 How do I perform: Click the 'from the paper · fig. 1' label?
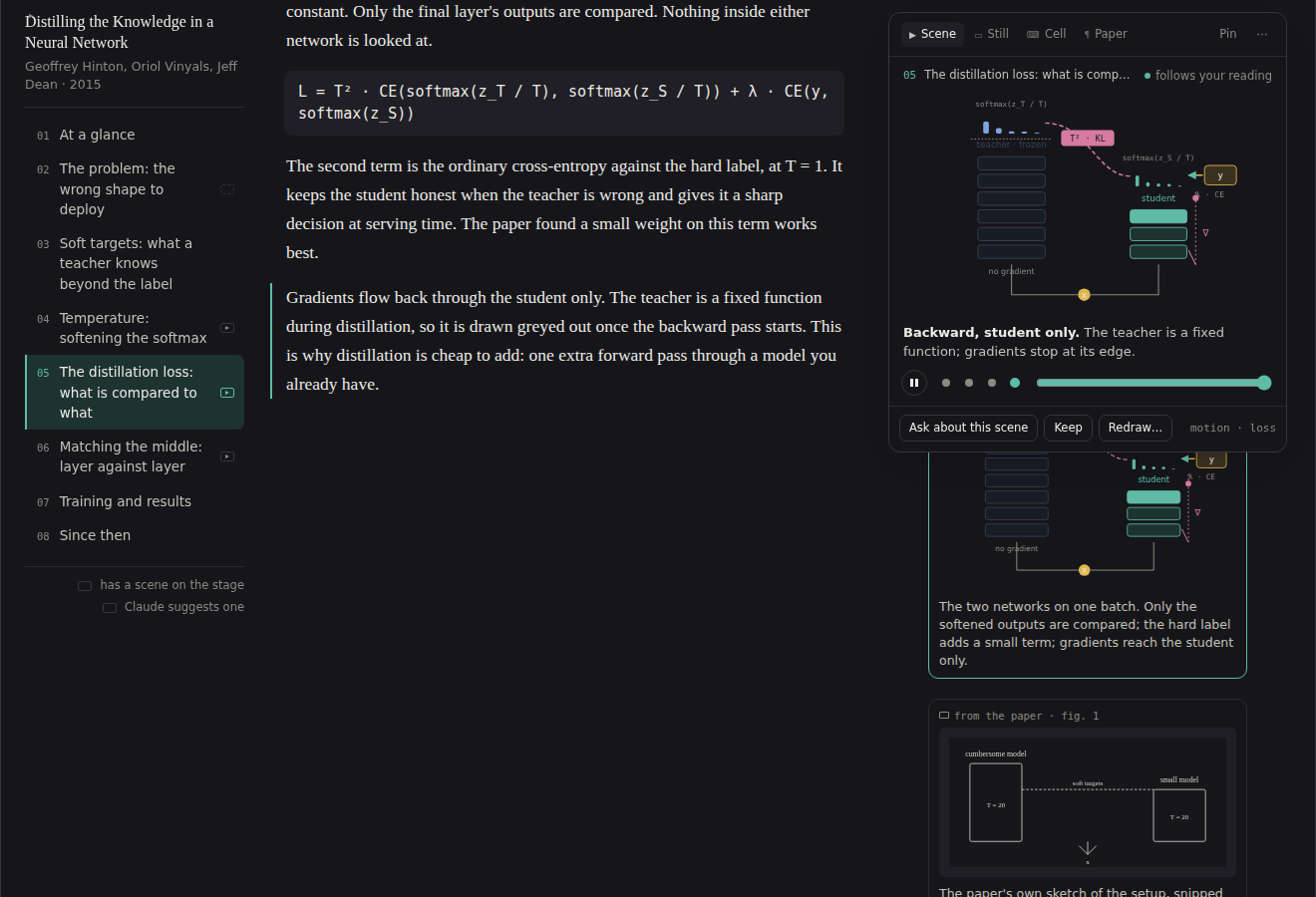[x=1019, y=716]
